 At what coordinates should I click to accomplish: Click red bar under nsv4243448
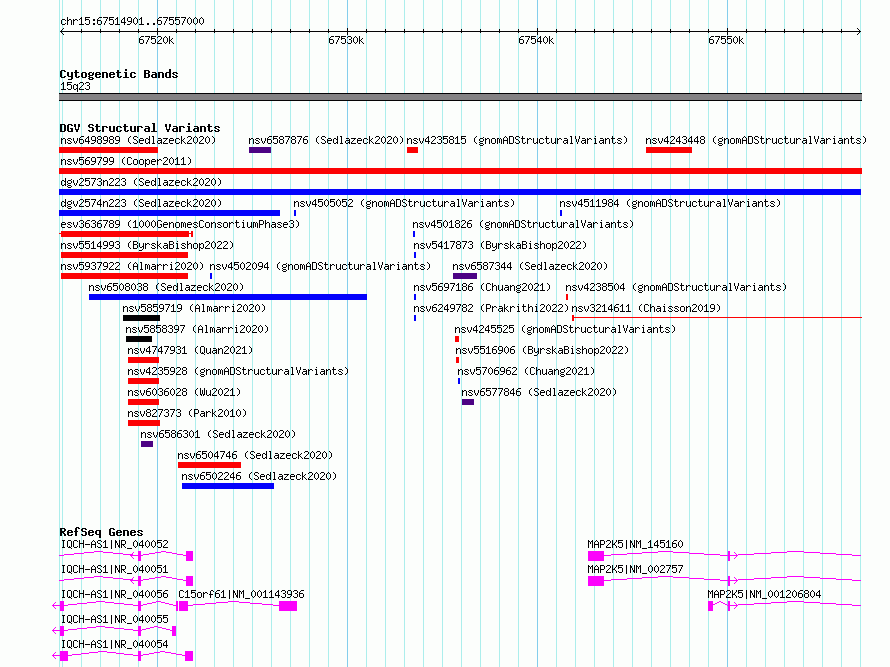click(x=669, y=150)
